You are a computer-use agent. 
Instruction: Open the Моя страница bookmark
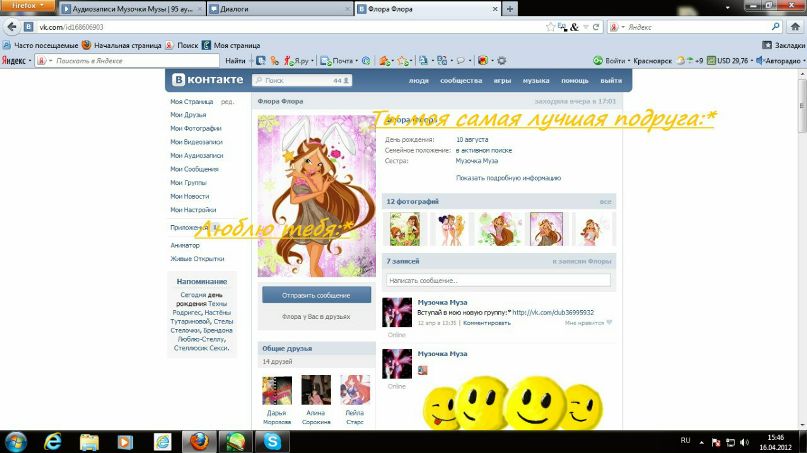(231, 45)
